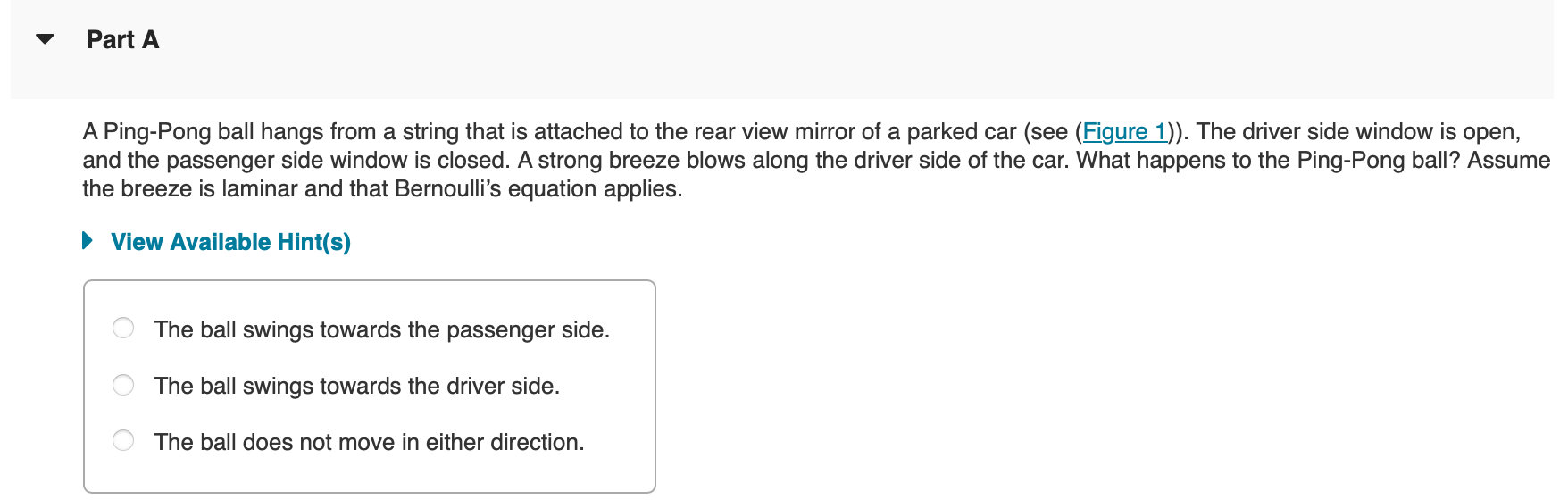Open the Figure 1 link
The image size is (1568, 500).
pos(1124,132)
